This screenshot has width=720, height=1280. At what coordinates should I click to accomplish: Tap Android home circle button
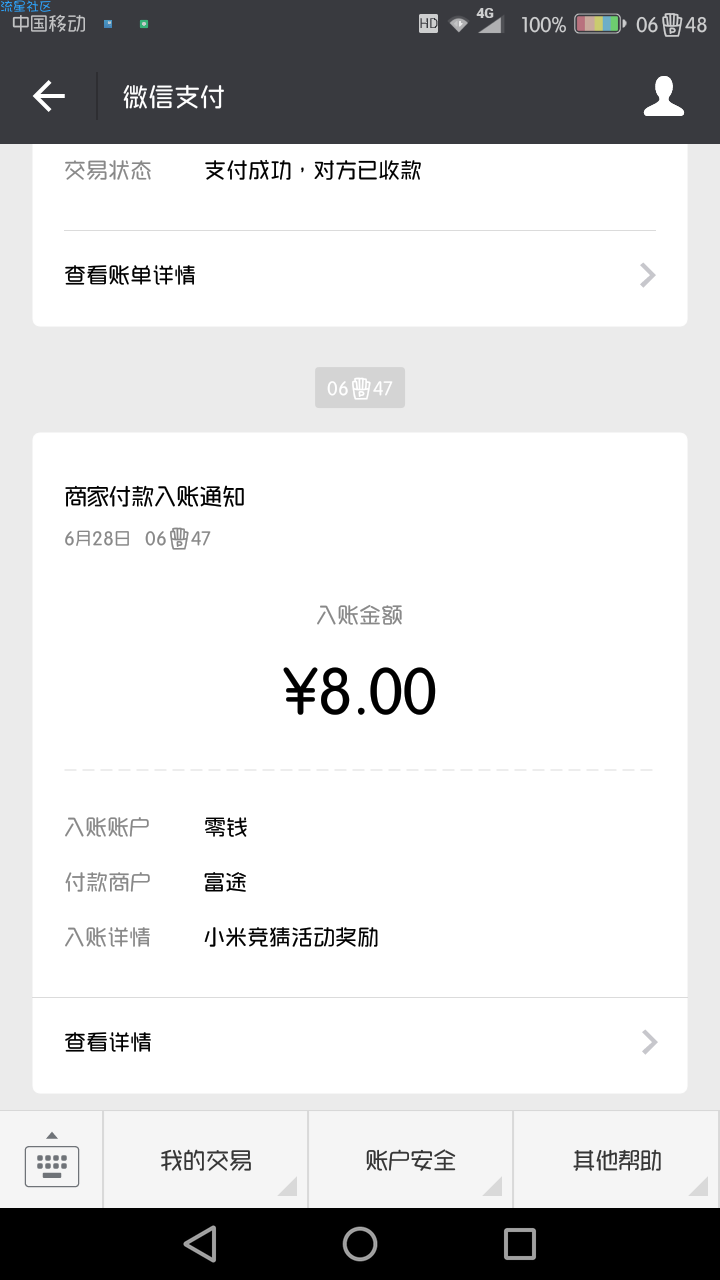click(360, 1244)
